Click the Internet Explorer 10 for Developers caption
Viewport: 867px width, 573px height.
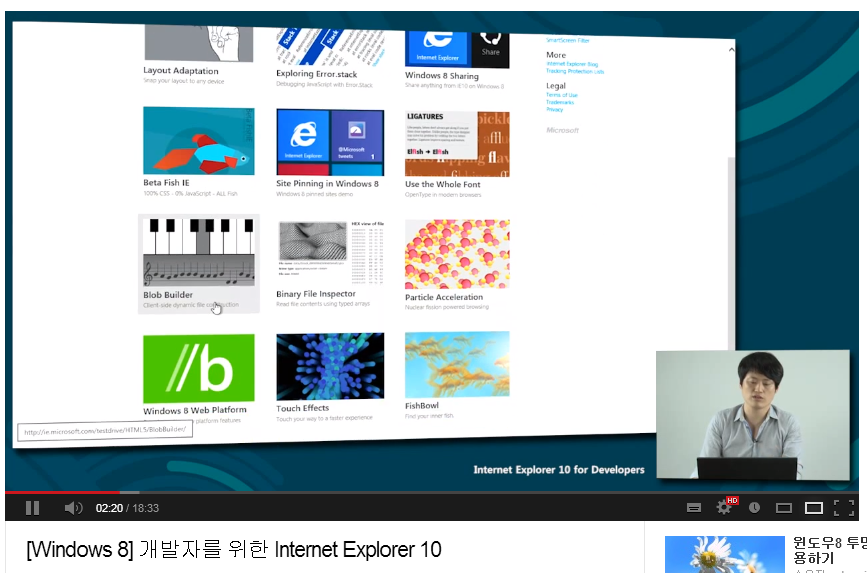558,470
